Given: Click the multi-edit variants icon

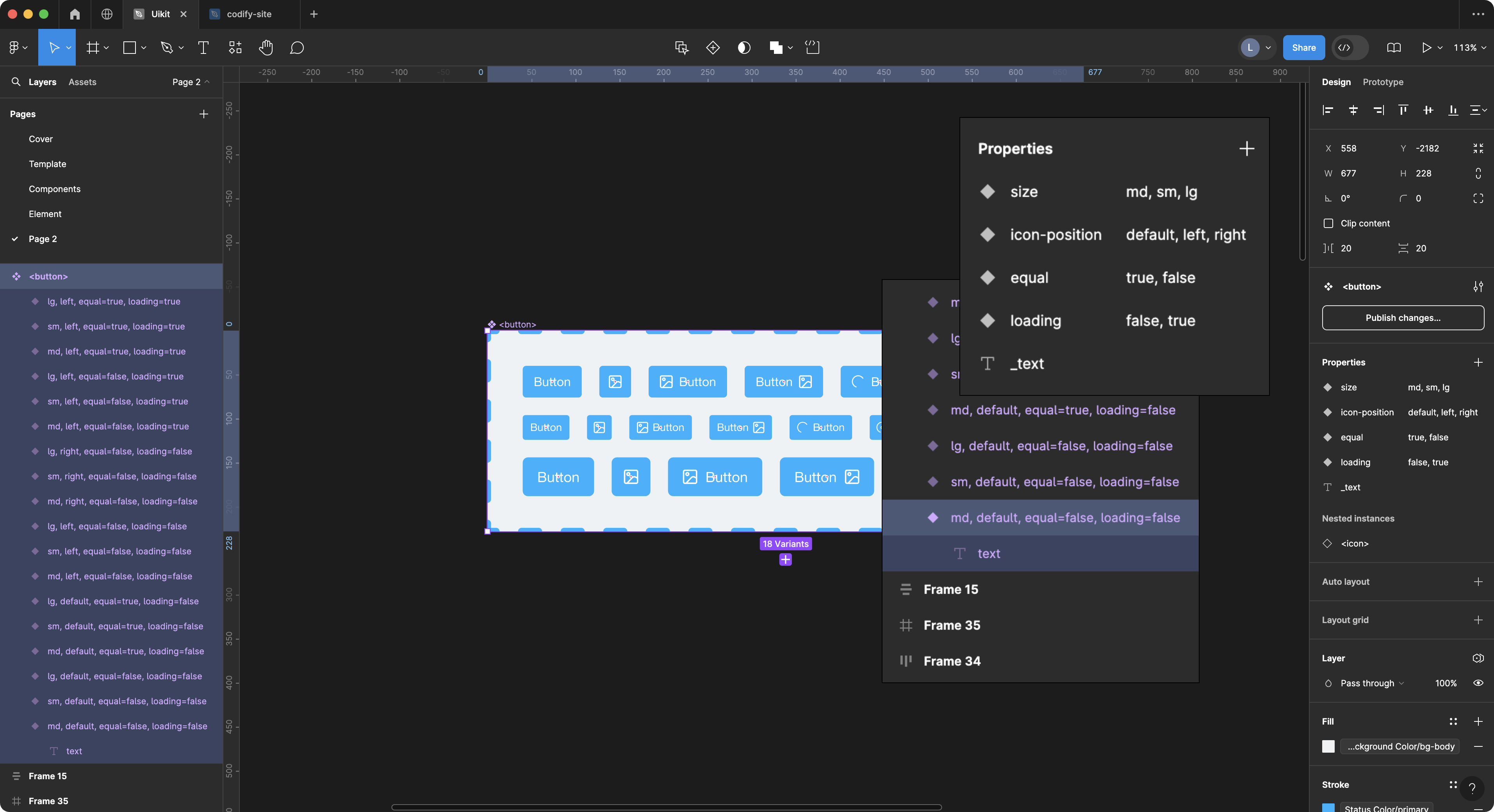Looking at the screenshot, I should (682, 48).
